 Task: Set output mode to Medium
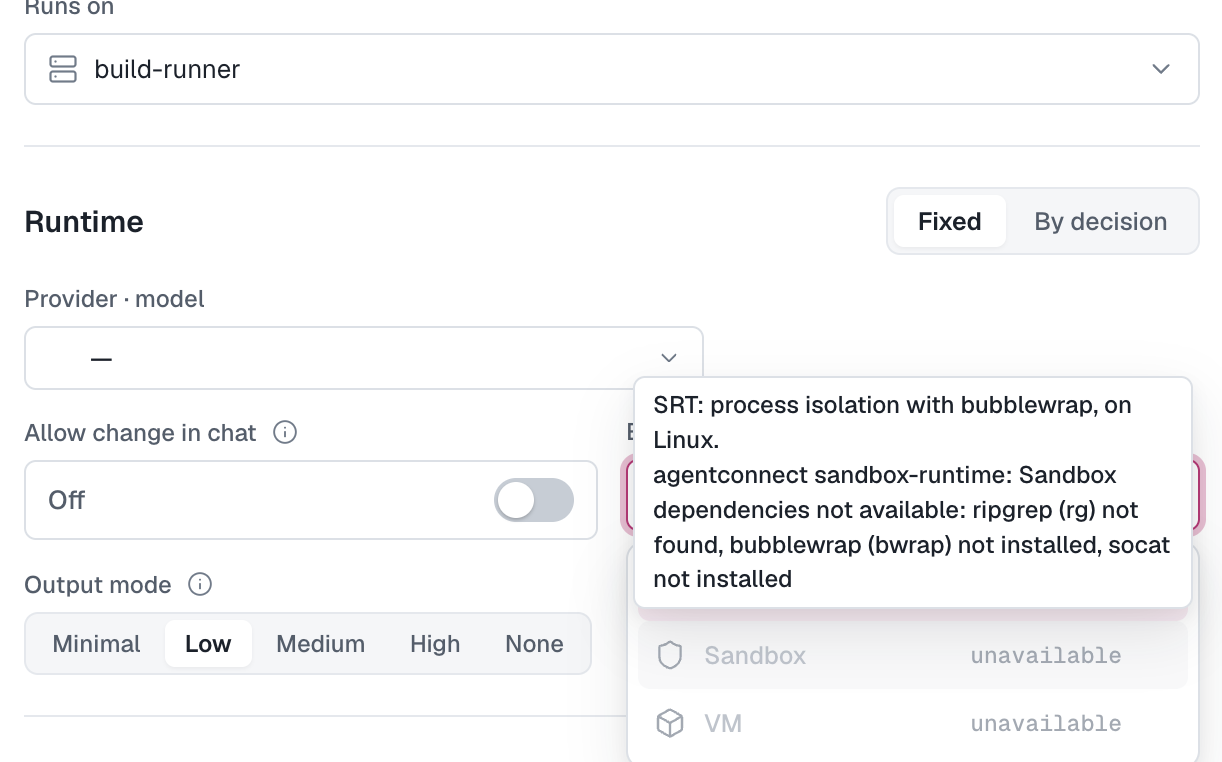[x=321, y=644]
